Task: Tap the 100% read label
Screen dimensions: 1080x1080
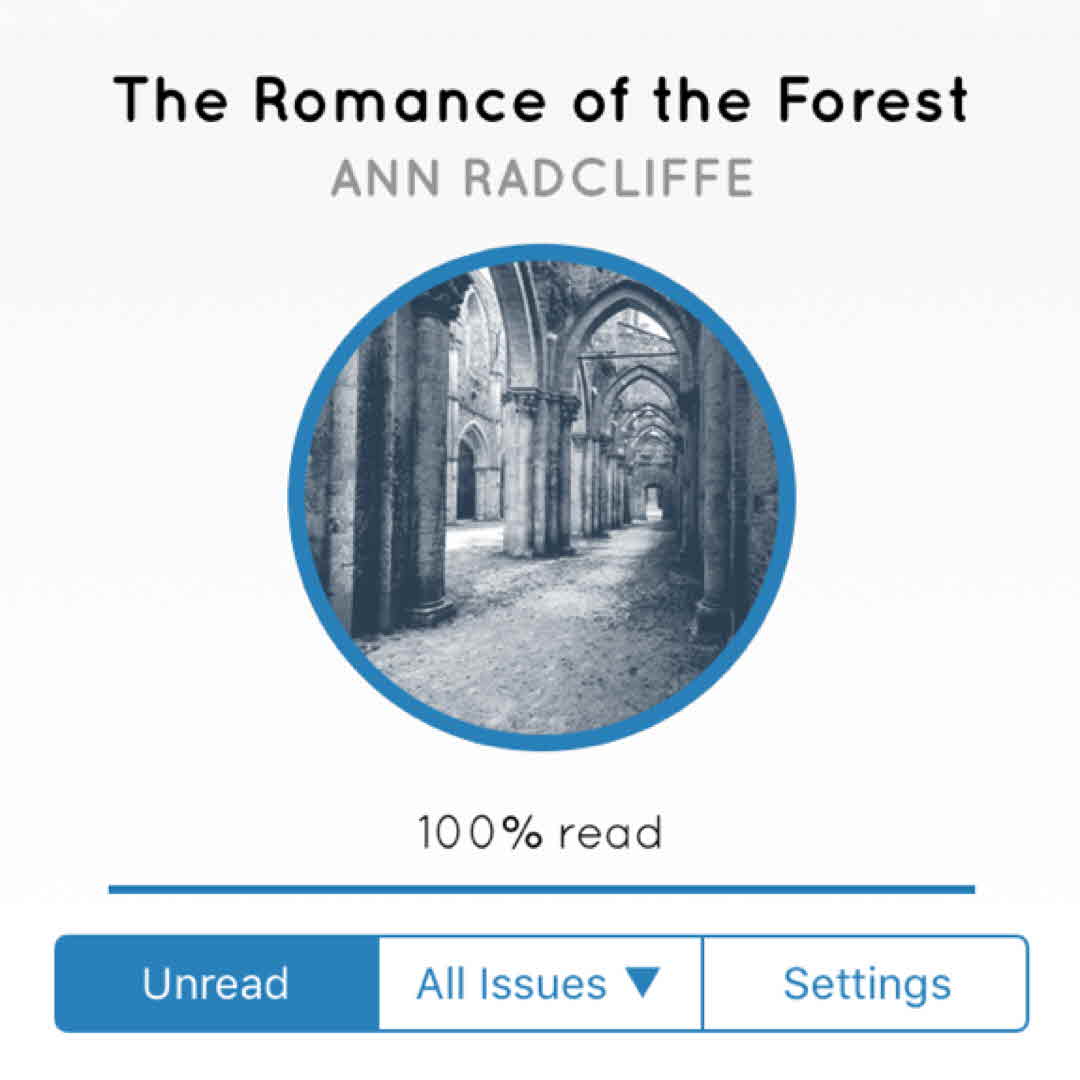Action: point(540,833)
